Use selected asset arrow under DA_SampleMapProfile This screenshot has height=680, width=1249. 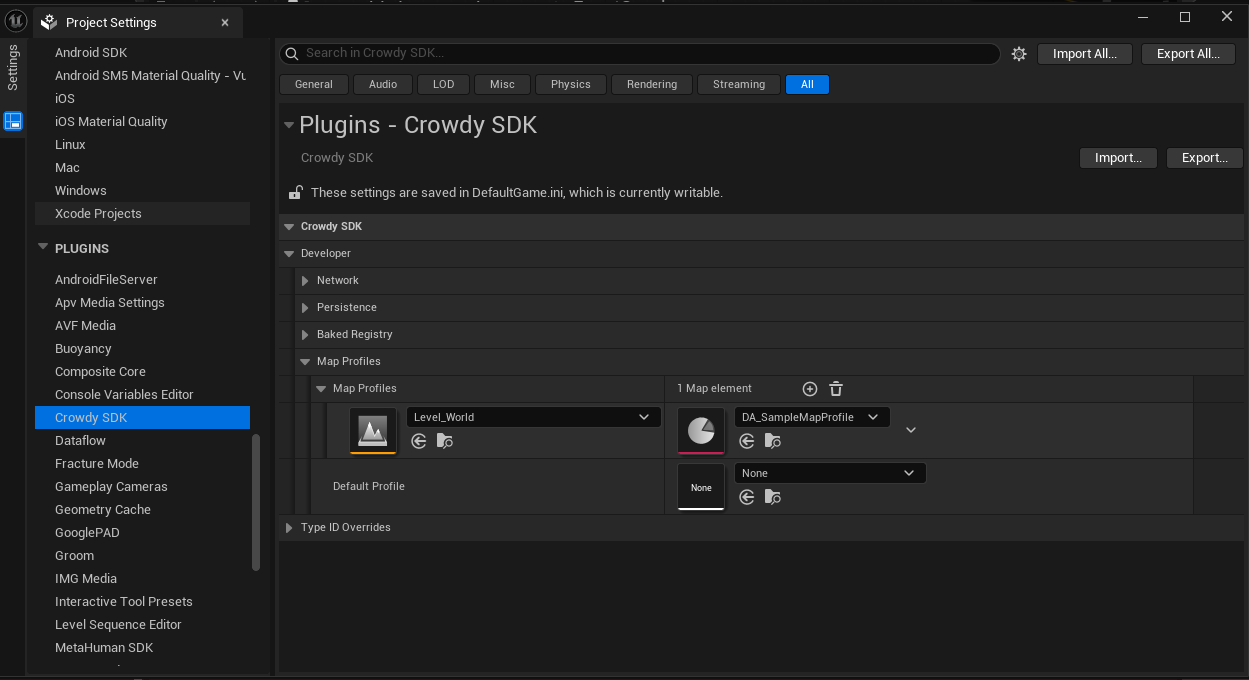click(746, 441)
